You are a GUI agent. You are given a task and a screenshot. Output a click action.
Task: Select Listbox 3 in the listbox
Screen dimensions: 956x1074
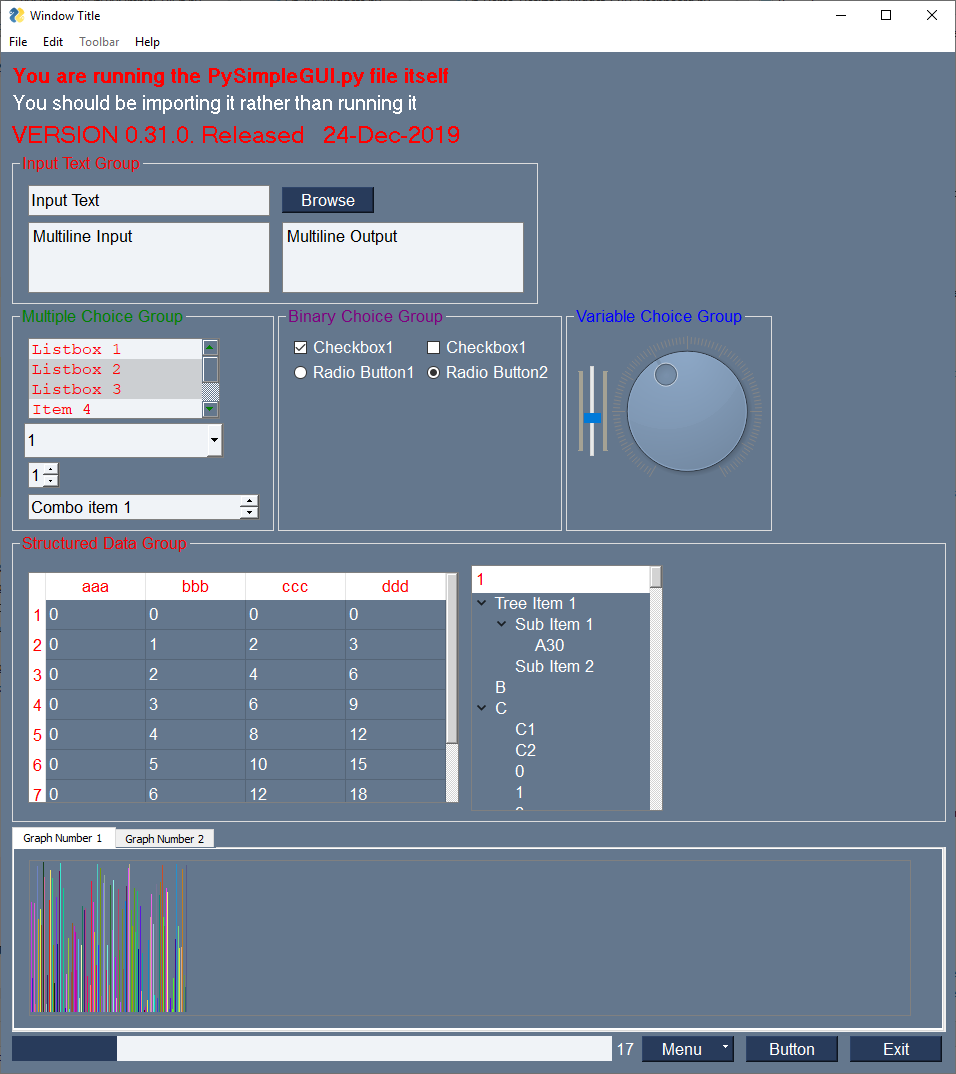tap(115, 389)
